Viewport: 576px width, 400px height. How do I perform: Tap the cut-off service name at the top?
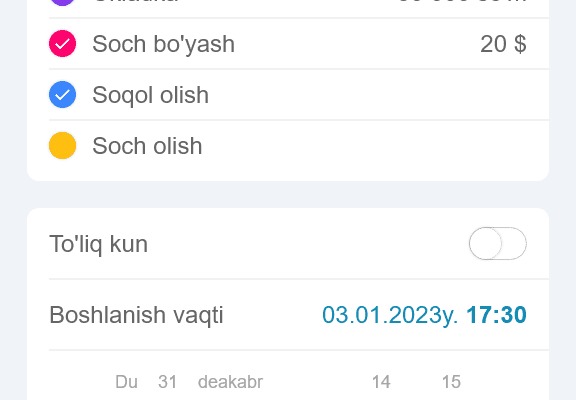[137, 1]
